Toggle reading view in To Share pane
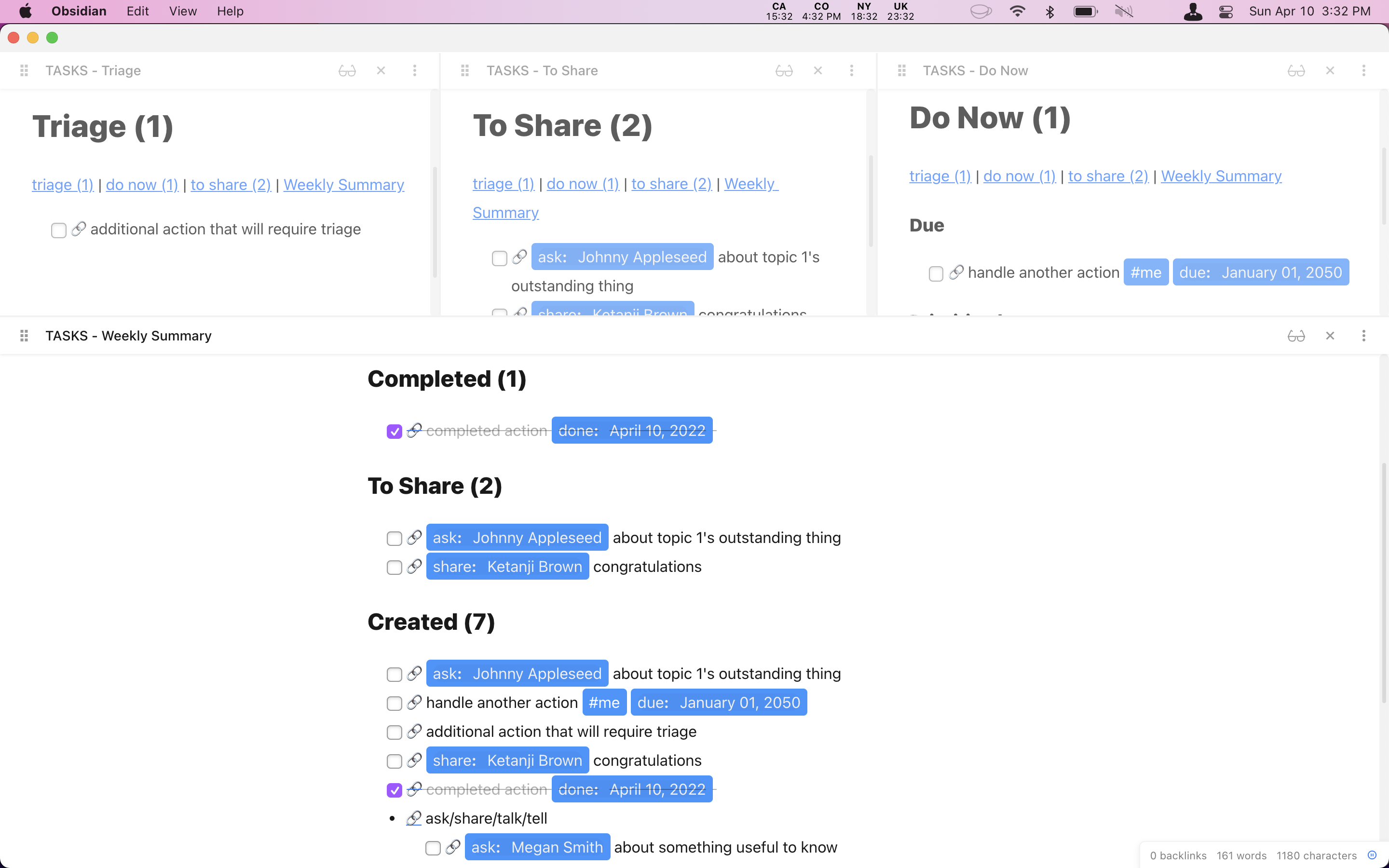The image size is (1389, 868). point(784,70)
